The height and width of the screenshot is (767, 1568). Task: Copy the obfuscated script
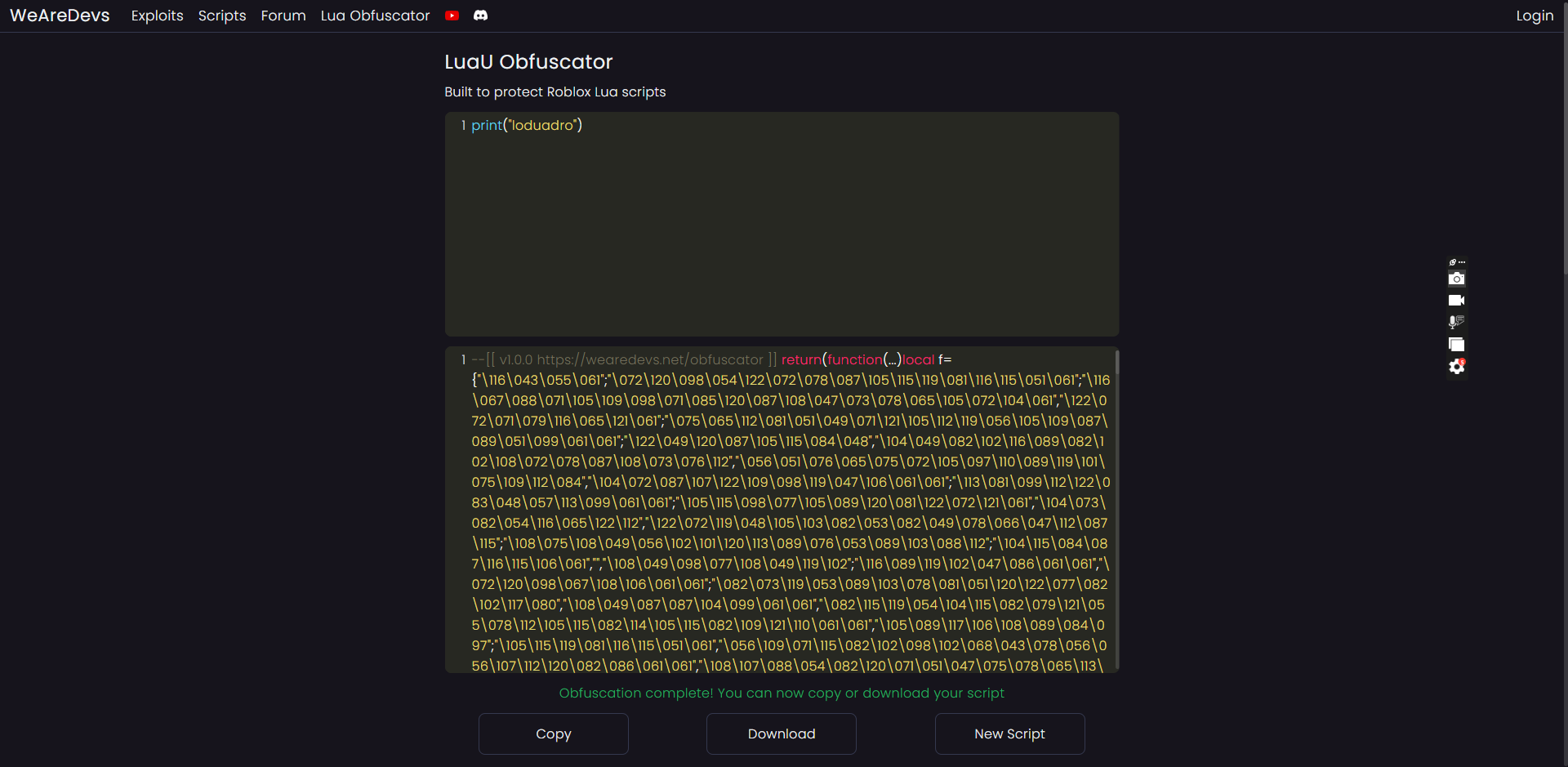tap(553, 734)
